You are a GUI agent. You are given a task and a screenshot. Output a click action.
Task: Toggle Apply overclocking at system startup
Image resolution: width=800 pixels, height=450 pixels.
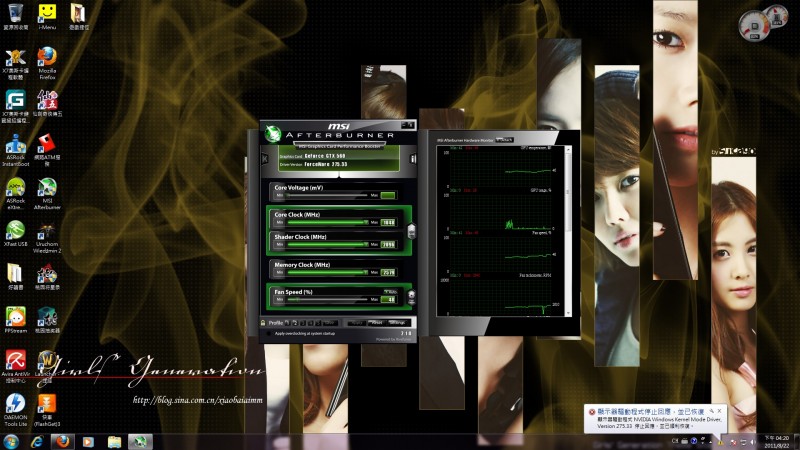[x=269, y=334]
